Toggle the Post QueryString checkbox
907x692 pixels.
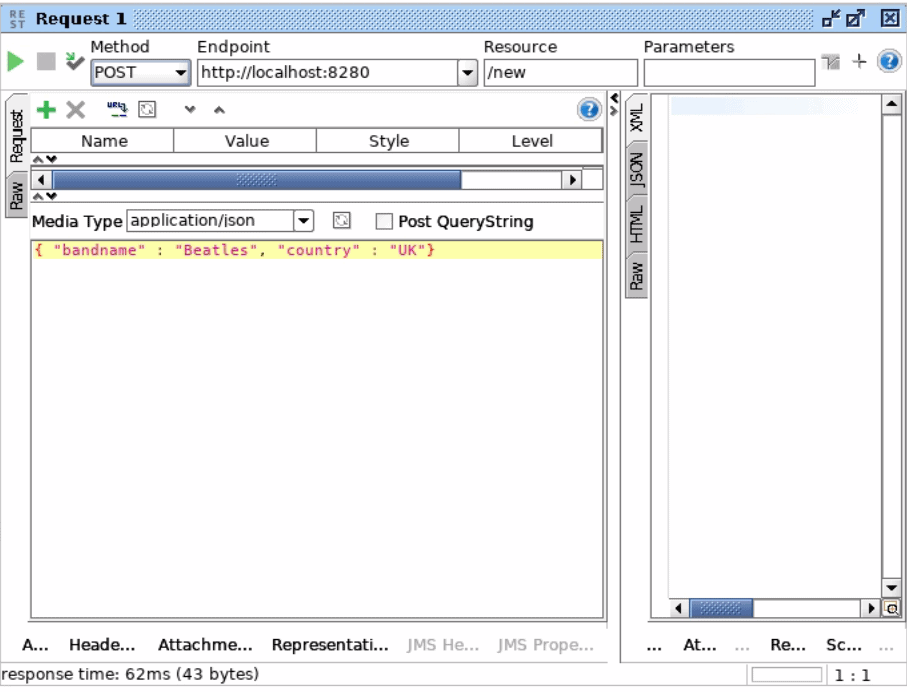[x=383, y=221]
